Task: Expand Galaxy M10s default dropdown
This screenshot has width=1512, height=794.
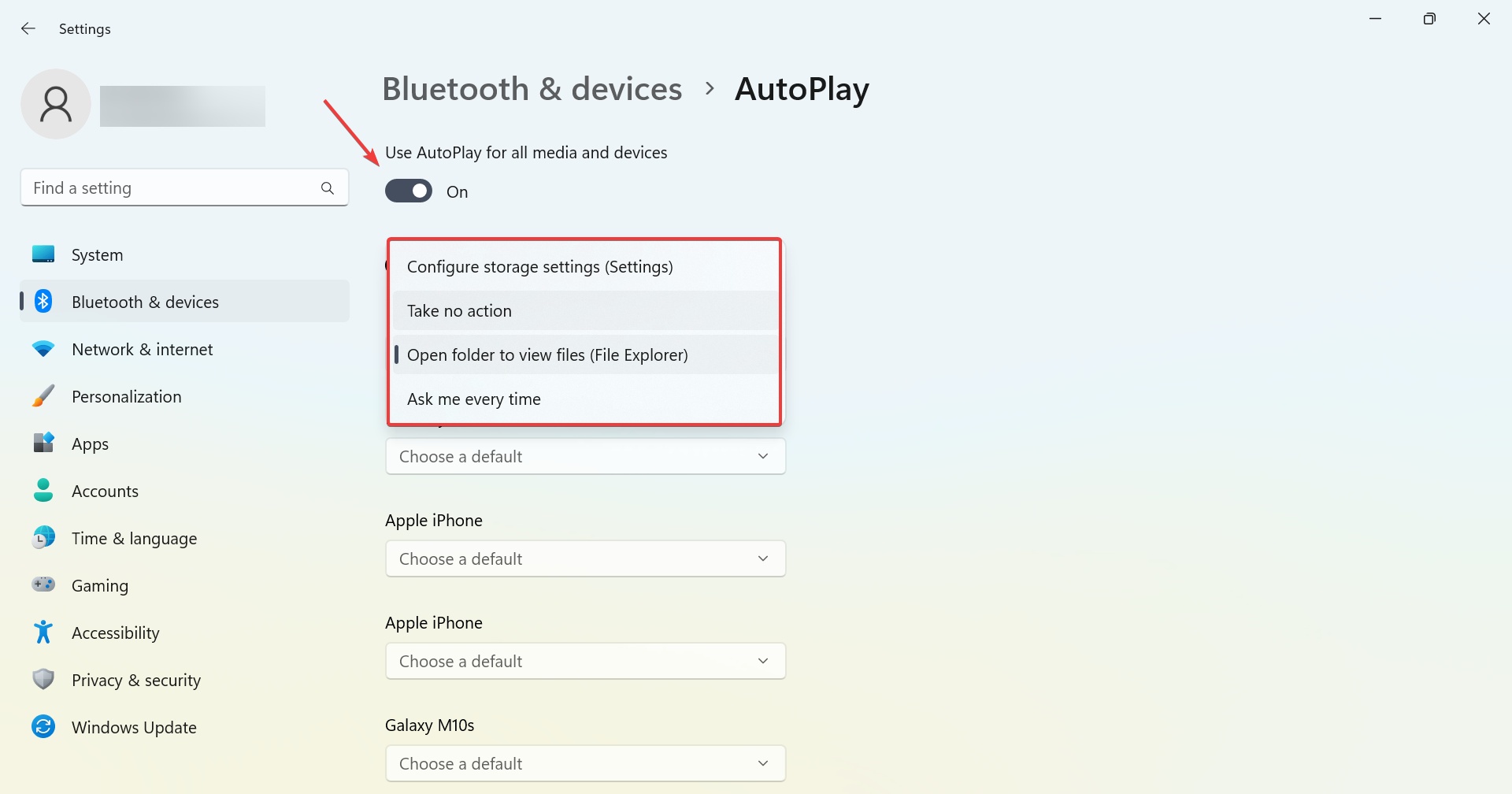Action: coord(585,763)
